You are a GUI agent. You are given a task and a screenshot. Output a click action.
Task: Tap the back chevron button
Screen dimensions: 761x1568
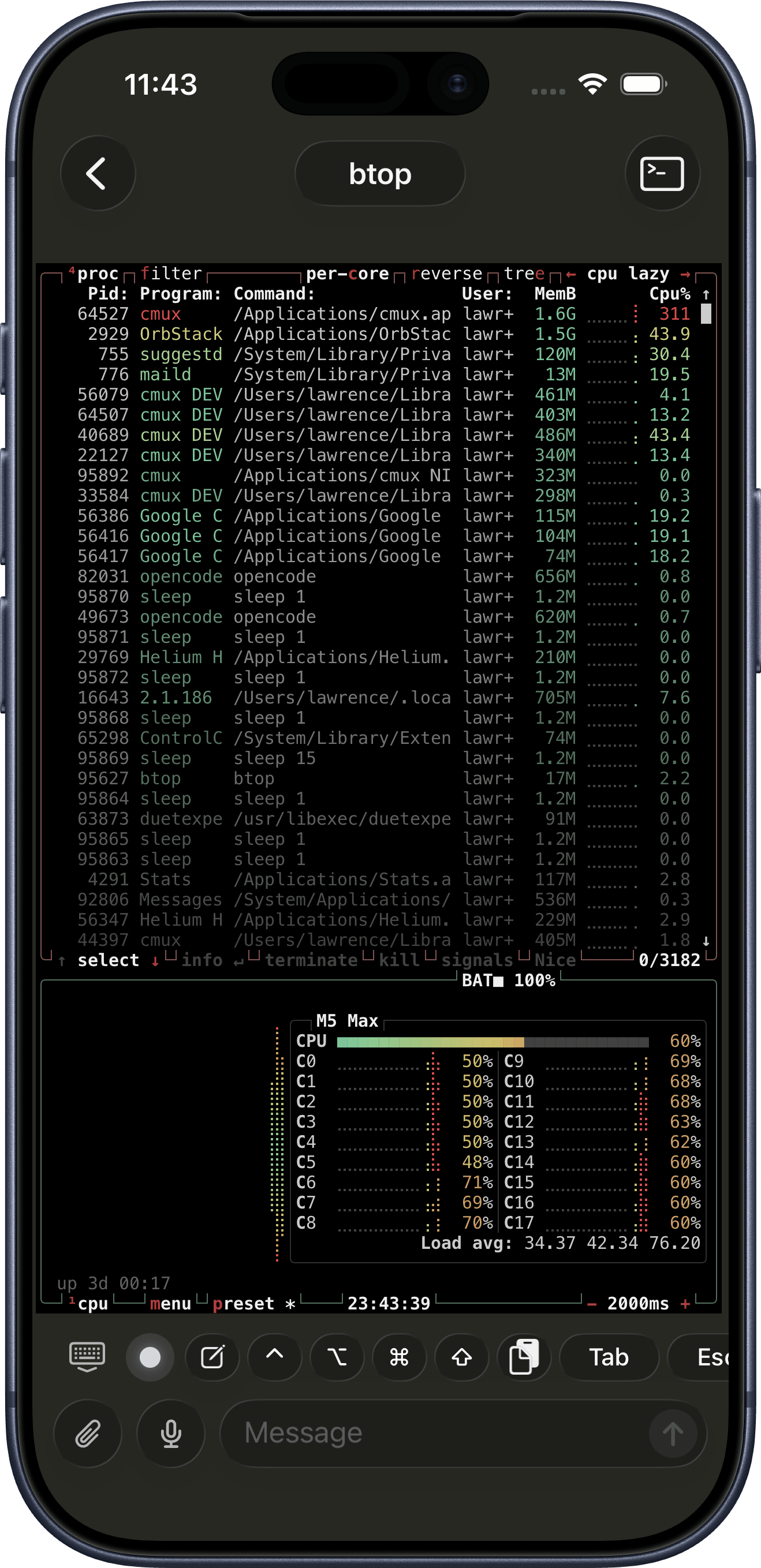click(98, 174)
